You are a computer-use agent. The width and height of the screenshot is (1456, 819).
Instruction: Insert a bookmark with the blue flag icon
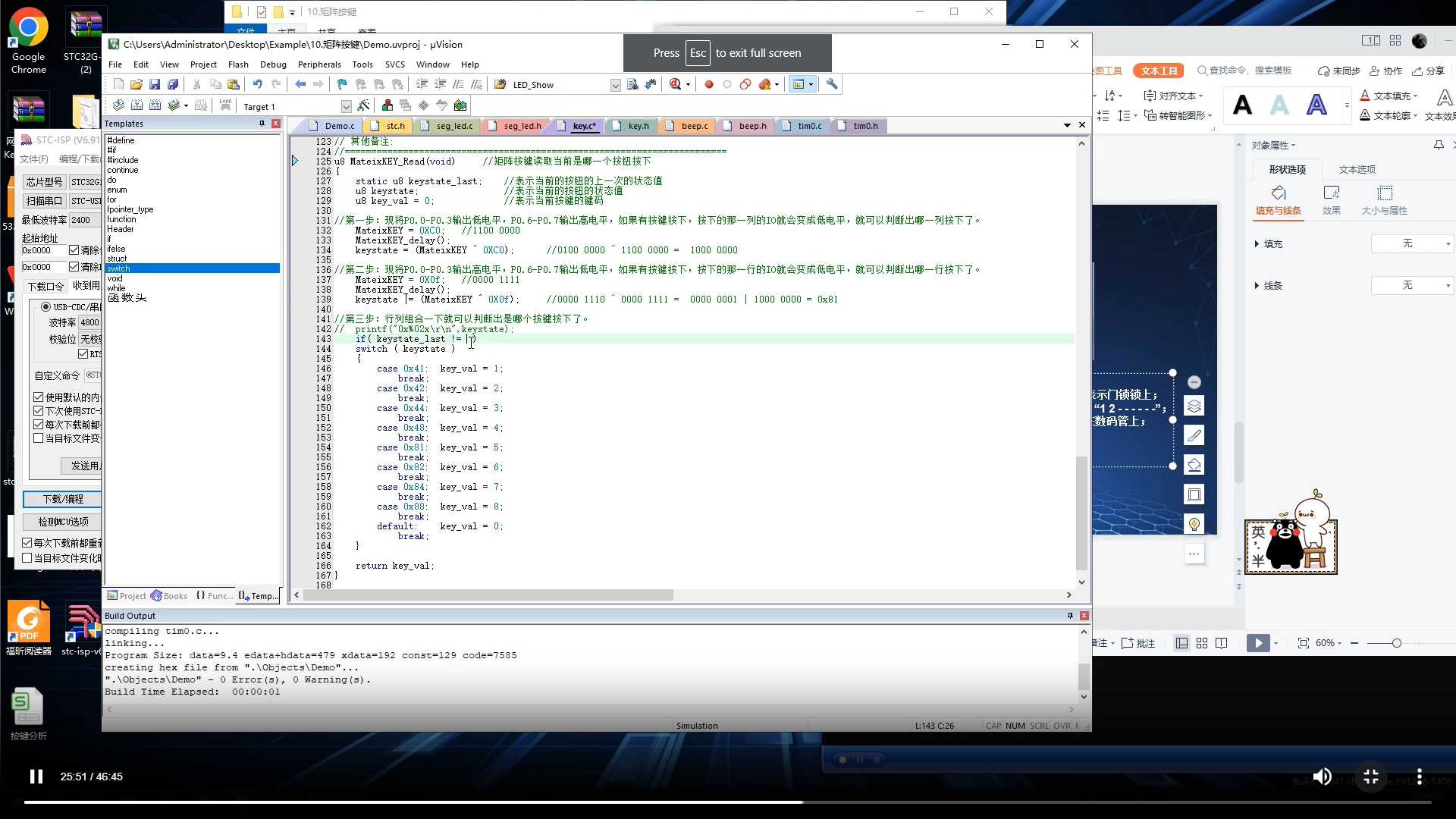coord(342,84)
